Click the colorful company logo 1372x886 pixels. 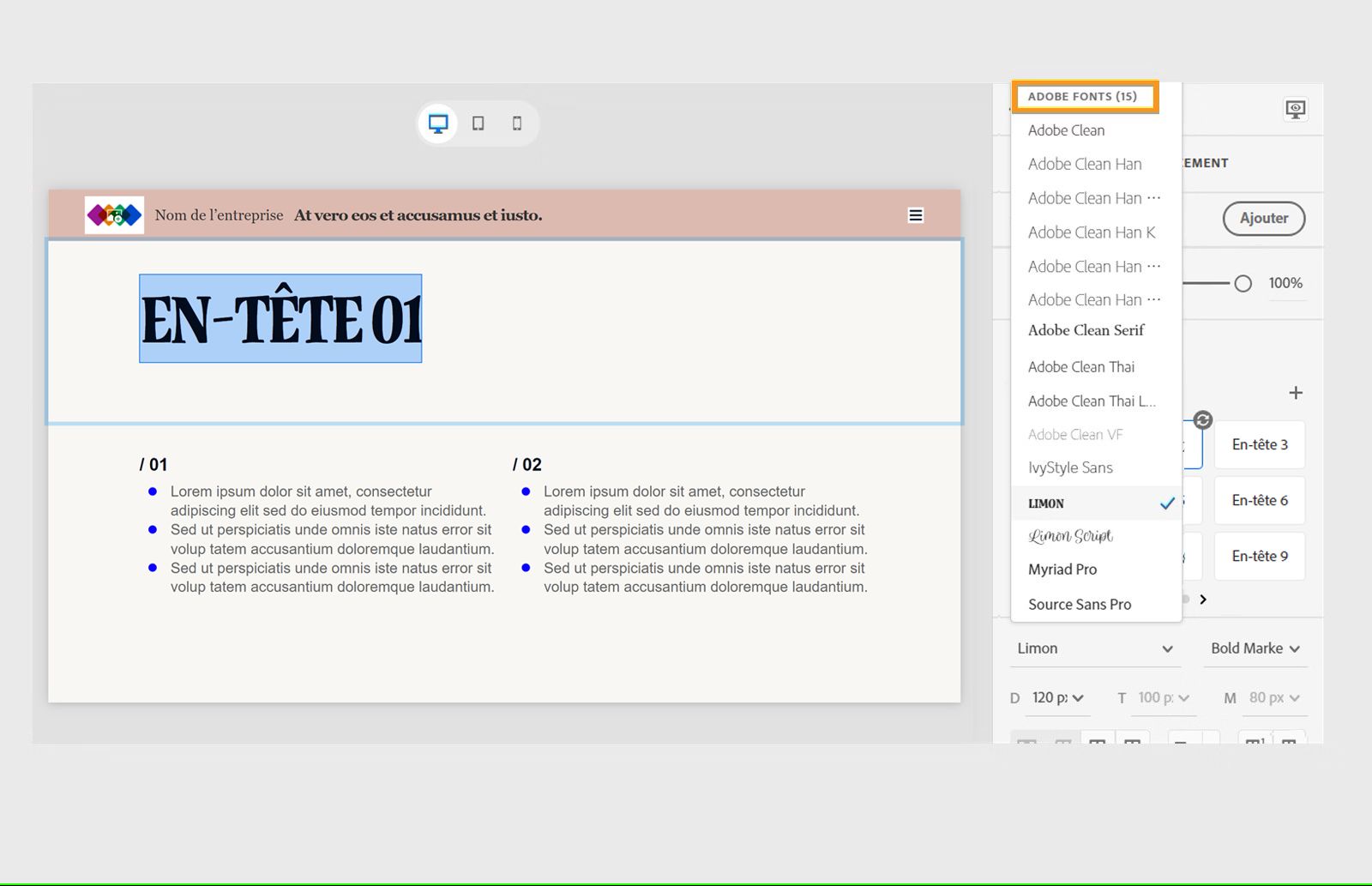115,215
